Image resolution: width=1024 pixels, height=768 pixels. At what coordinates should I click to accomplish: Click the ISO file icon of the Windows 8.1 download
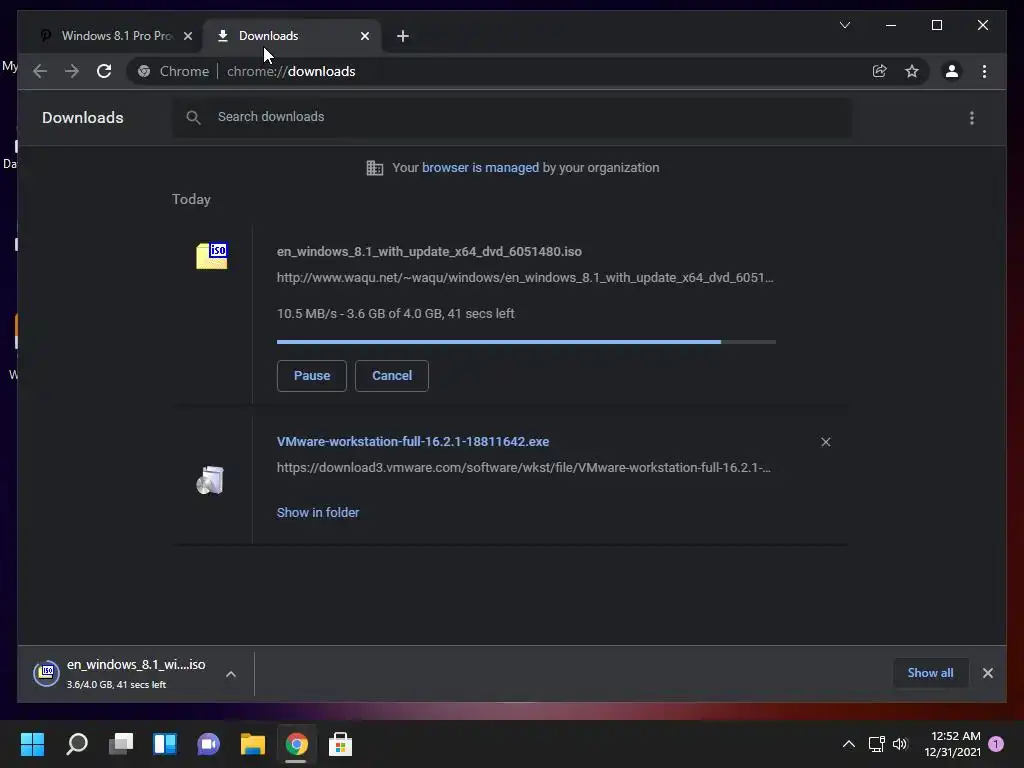pyautogui.click(x=212, y=255)
